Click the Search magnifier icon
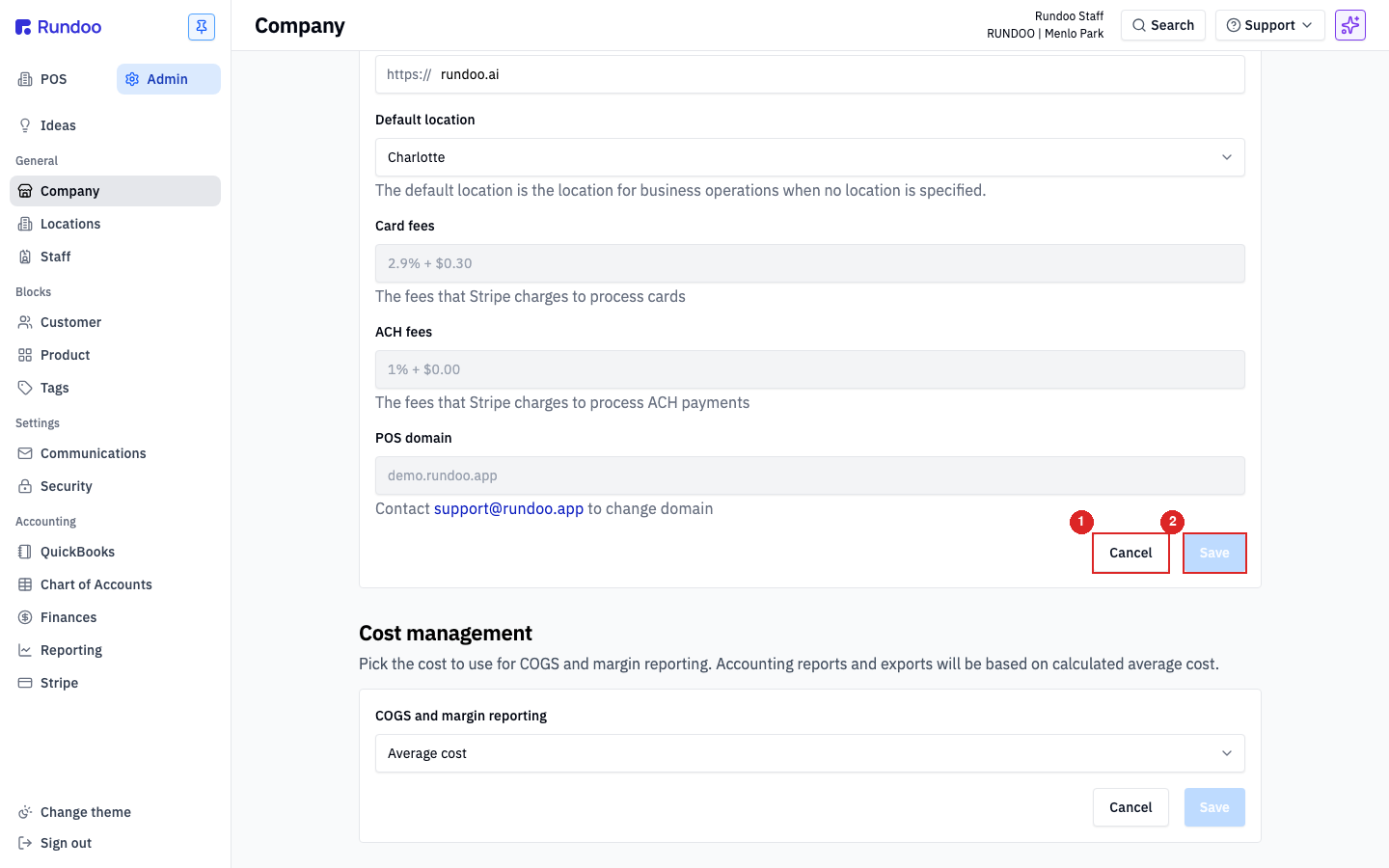 [1139, 25]
